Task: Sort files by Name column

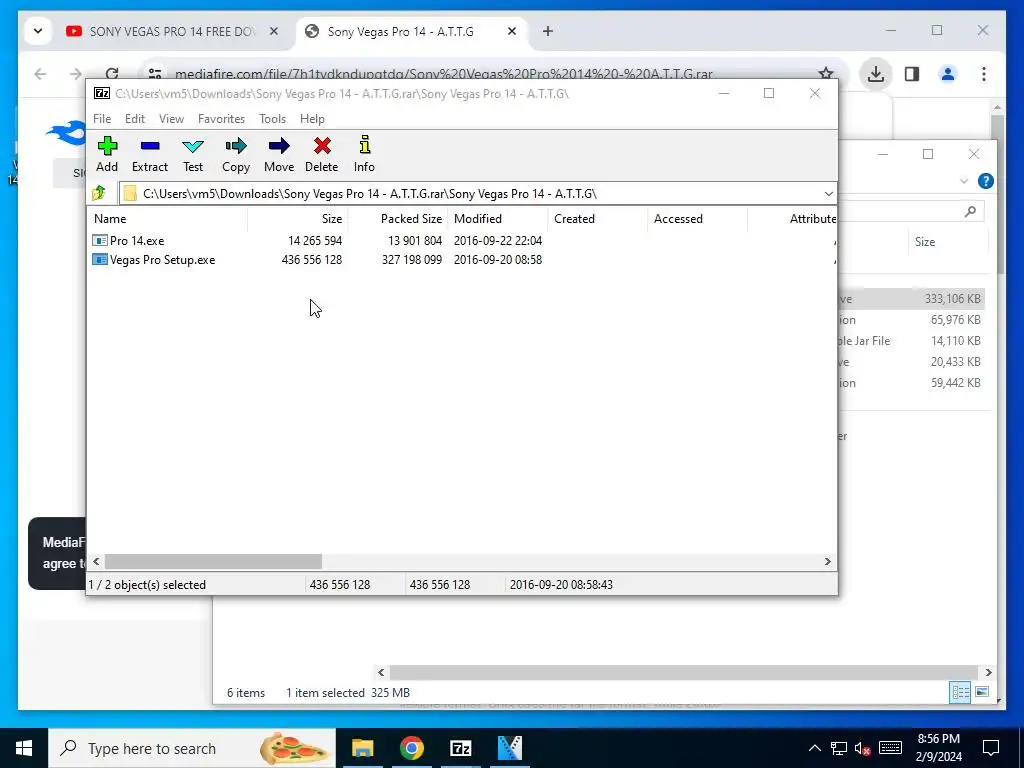Action: 167,219
